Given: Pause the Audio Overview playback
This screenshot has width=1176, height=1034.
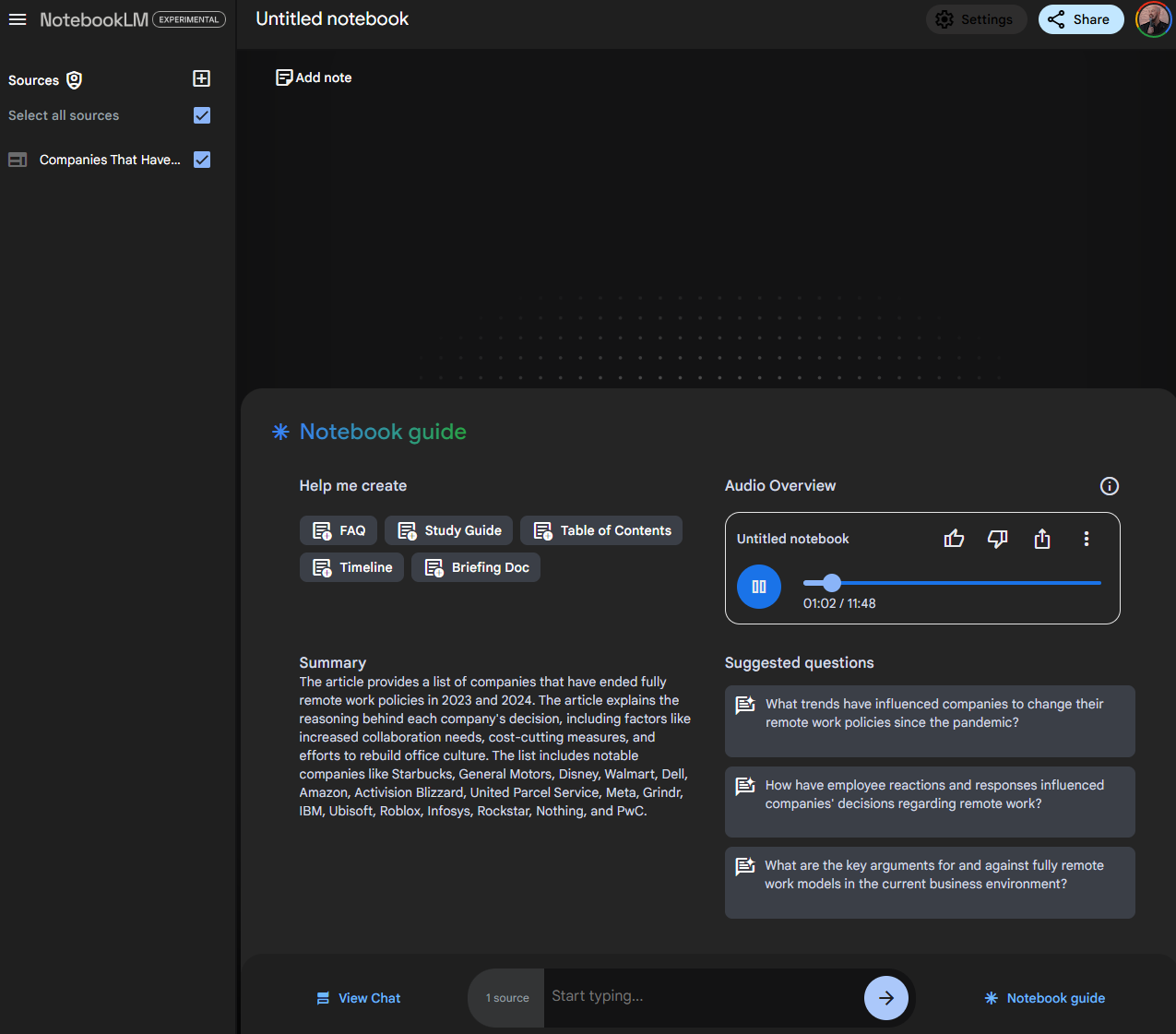Looking at the screenshot, I should click(758, 587).
